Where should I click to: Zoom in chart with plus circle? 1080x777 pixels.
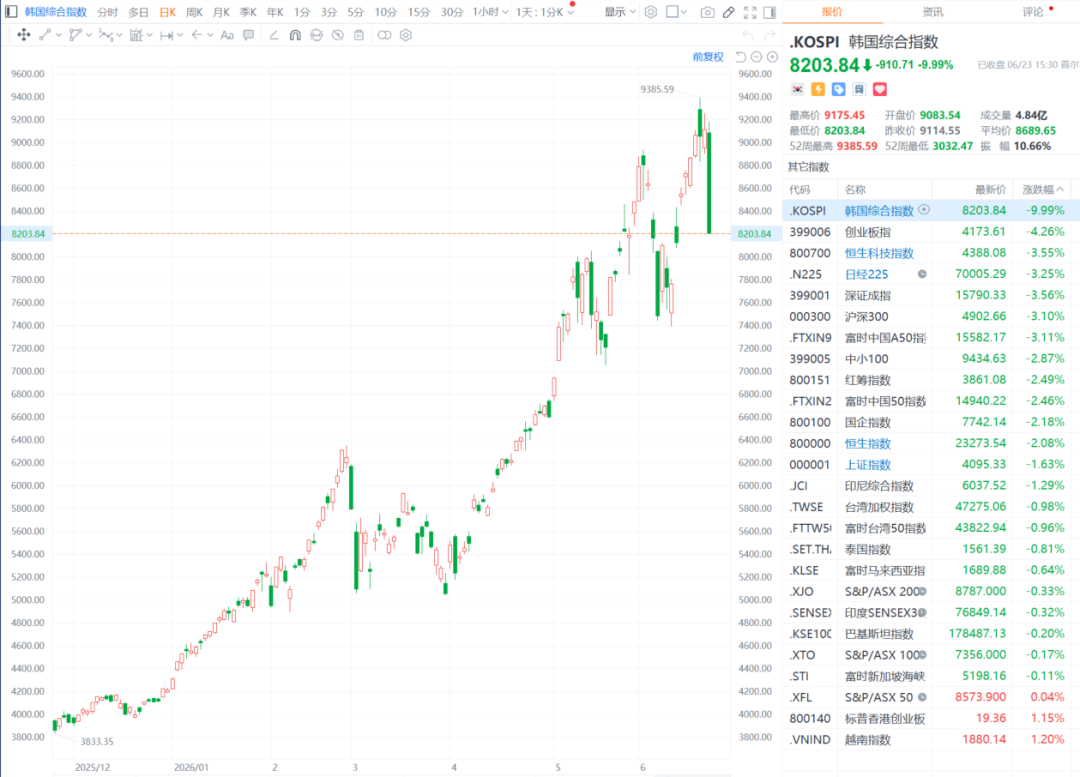coord(773,57)
